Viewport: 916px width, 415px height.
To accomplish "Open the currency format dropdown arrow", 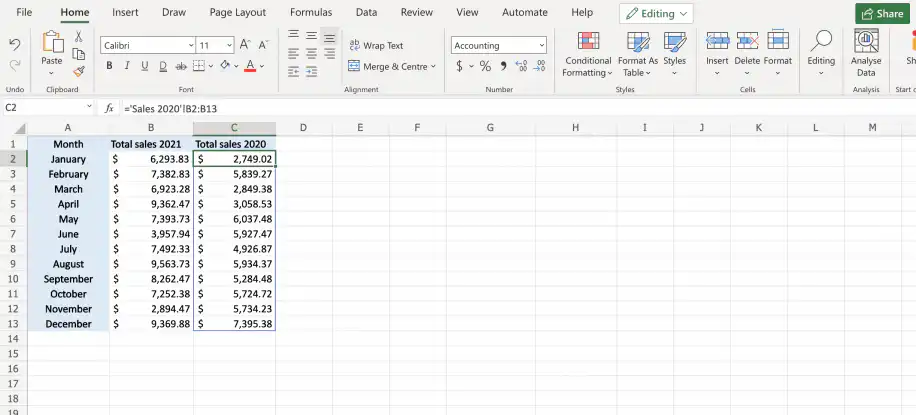I will pos(471,66).
